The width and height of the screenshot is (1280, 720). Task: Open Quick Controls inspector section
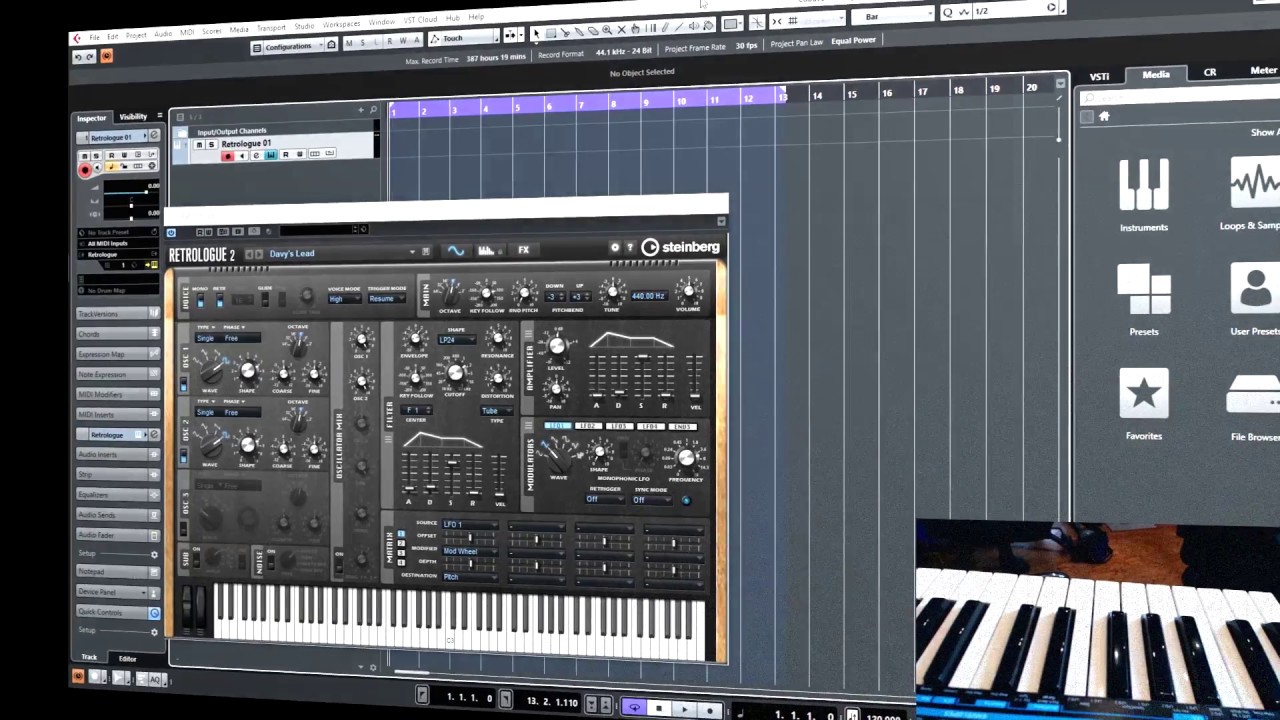coord(118,612)
